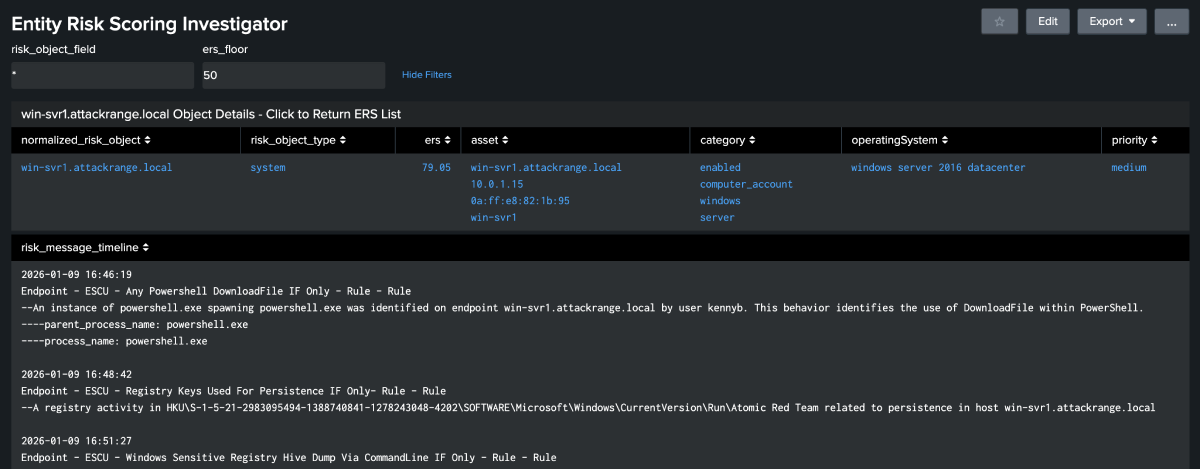Click the 79.05 ers score value
1200x469 pixels.
pos(436,168)
